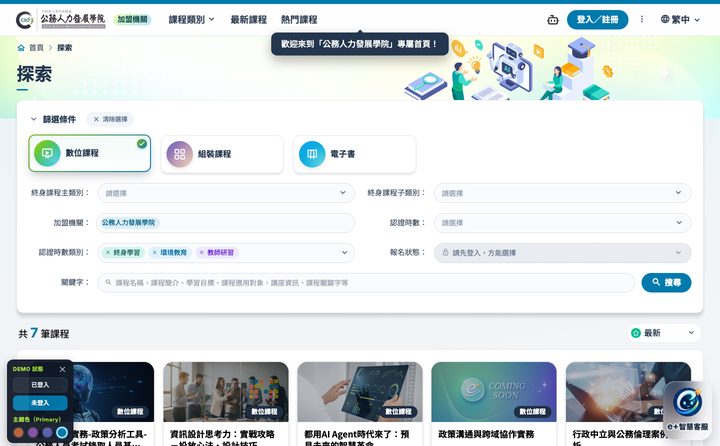
Task: Click the globe language icon
Action: tap(665, 19)
